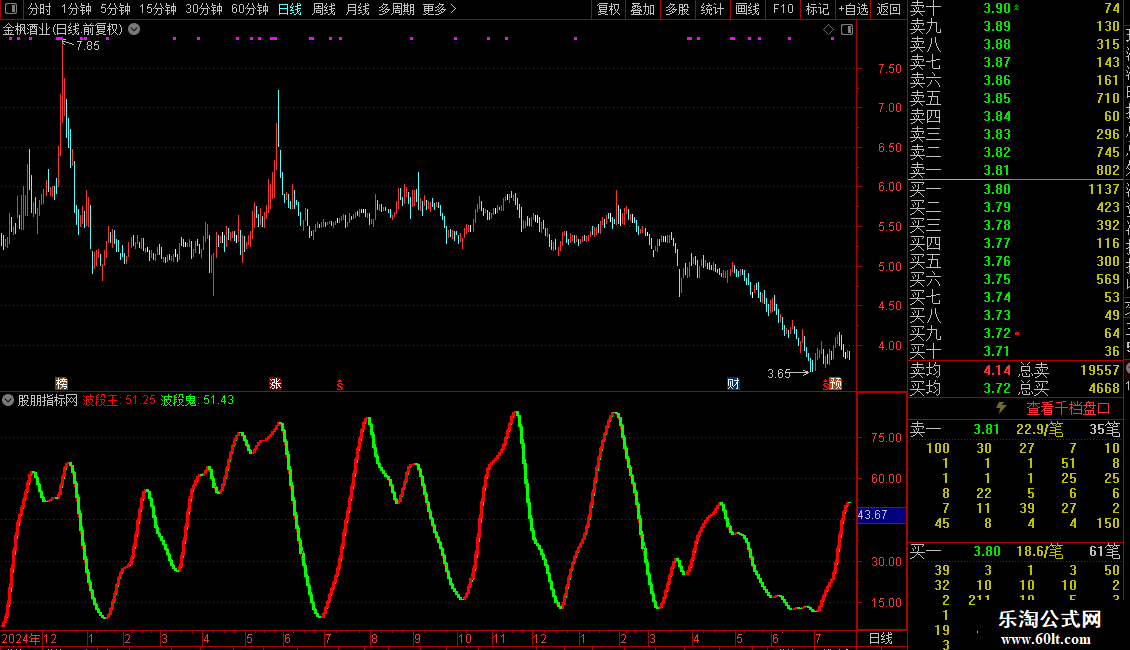Expand the 更多 periods menu
The height and width of the screenshot is (650, 1130).
(x=440, y=9)
